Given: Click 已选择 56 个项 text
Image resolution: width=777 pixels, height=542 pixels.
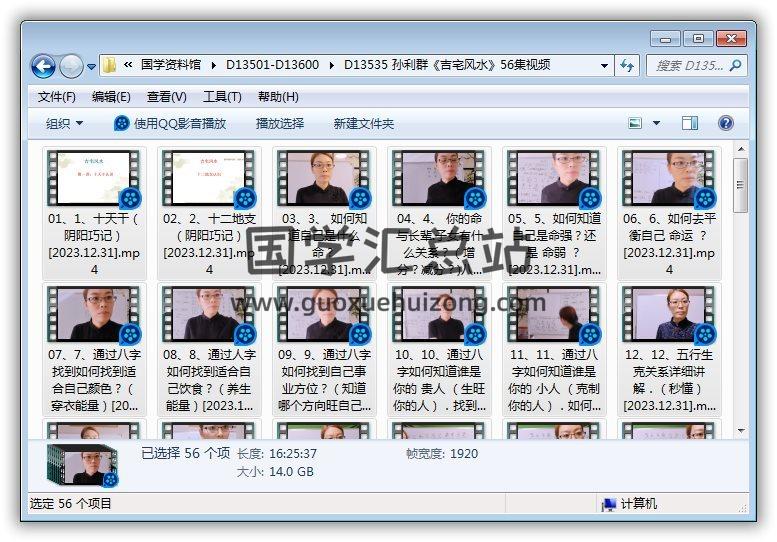Looking at the screenshot, I should [186, 452].
